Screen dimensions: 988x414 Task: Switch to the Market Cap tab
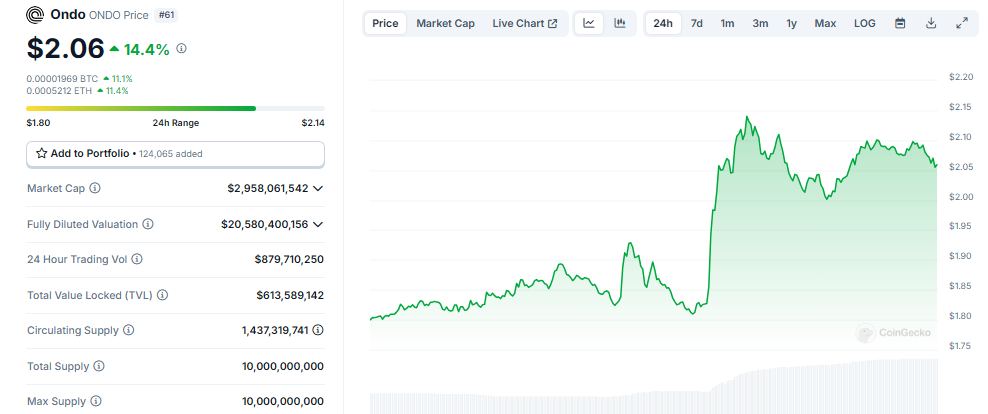coord(445,23)
